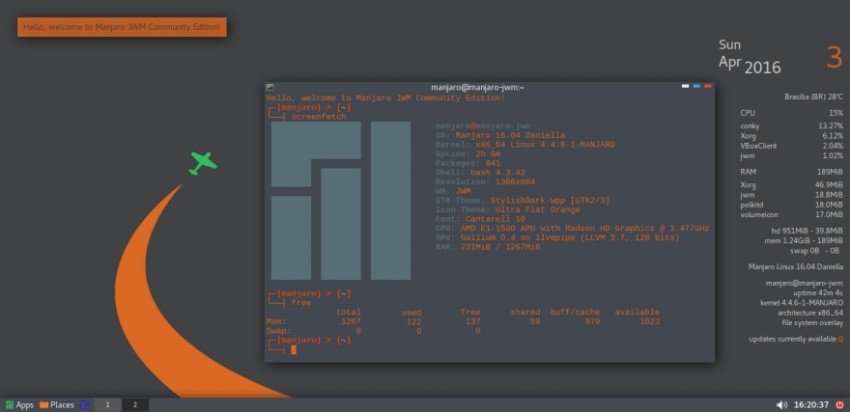This screenshot has width=850, height=412.
Task: Click the 'architecture x86_64' conky line
Action: [x=810, y=313]
